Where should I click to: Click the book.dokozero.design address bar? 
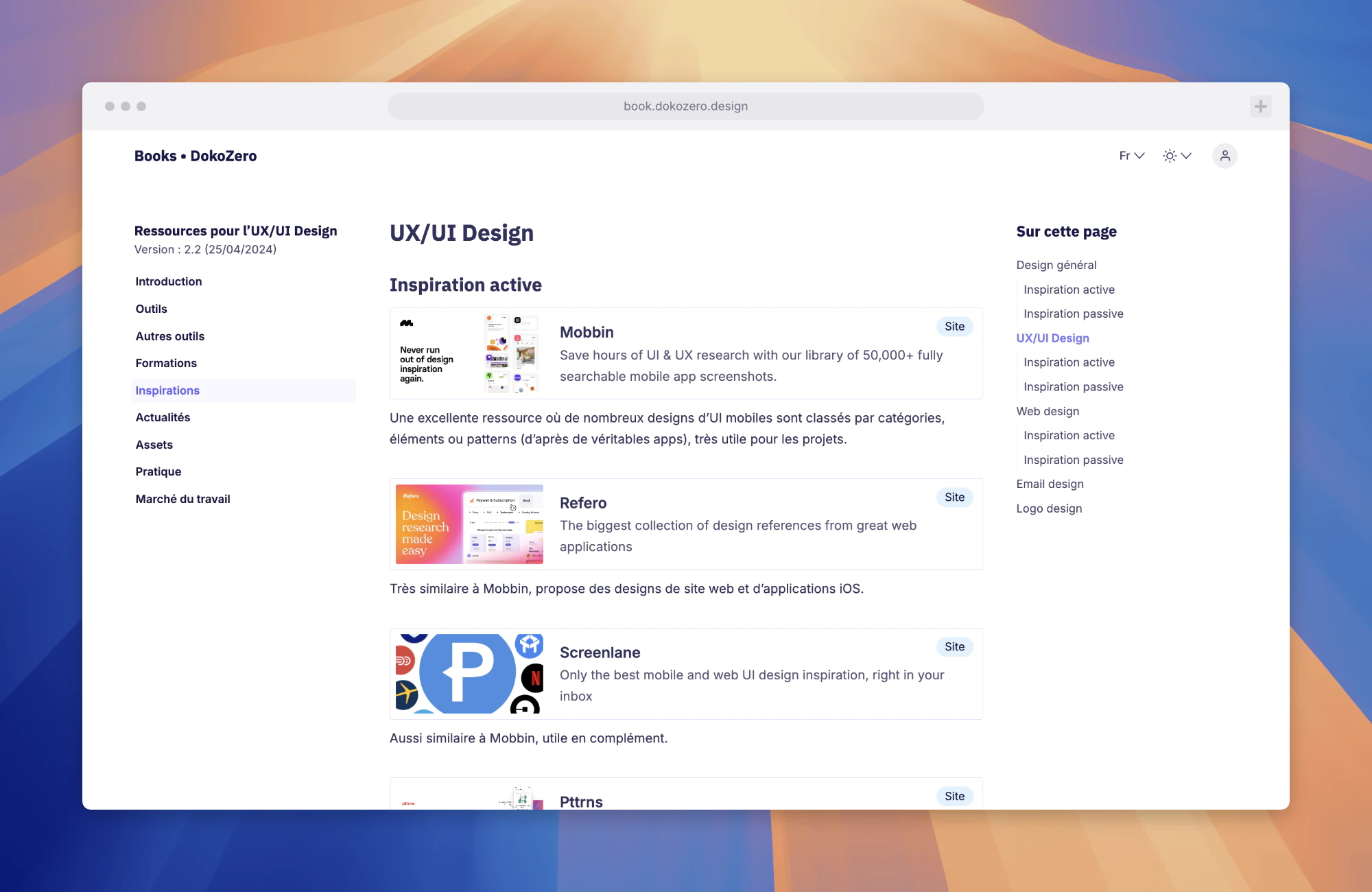tap(685, 106)
